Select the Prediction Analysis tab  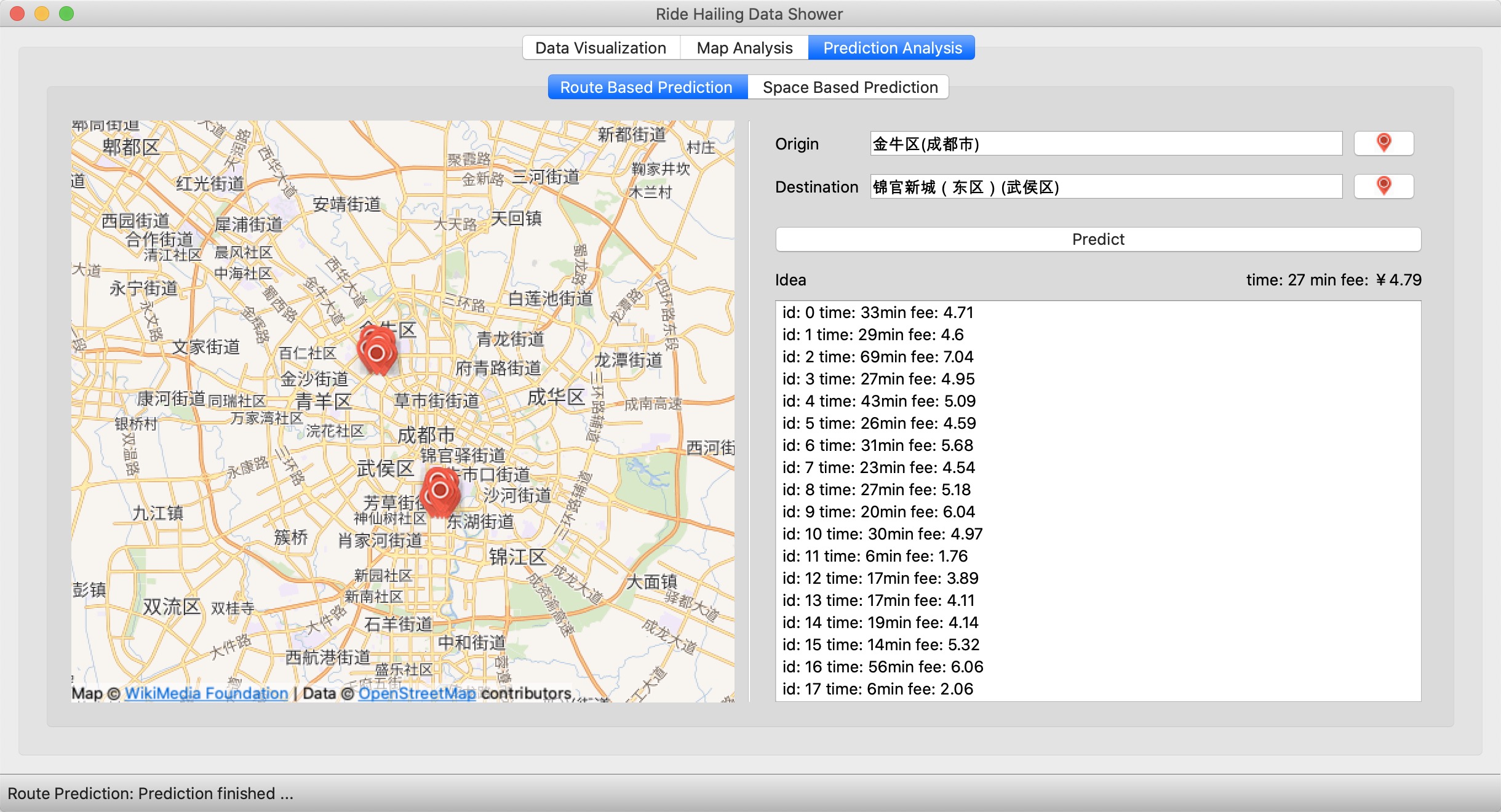(892, 48)
